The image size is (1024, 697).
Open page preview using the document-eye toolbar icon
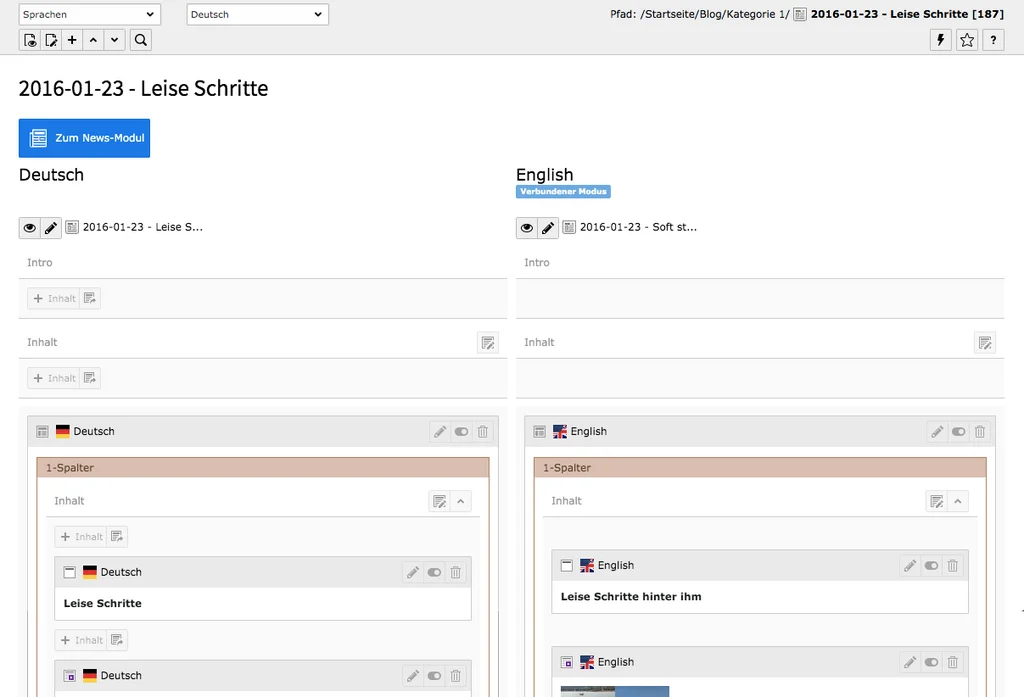coord(29,40)
